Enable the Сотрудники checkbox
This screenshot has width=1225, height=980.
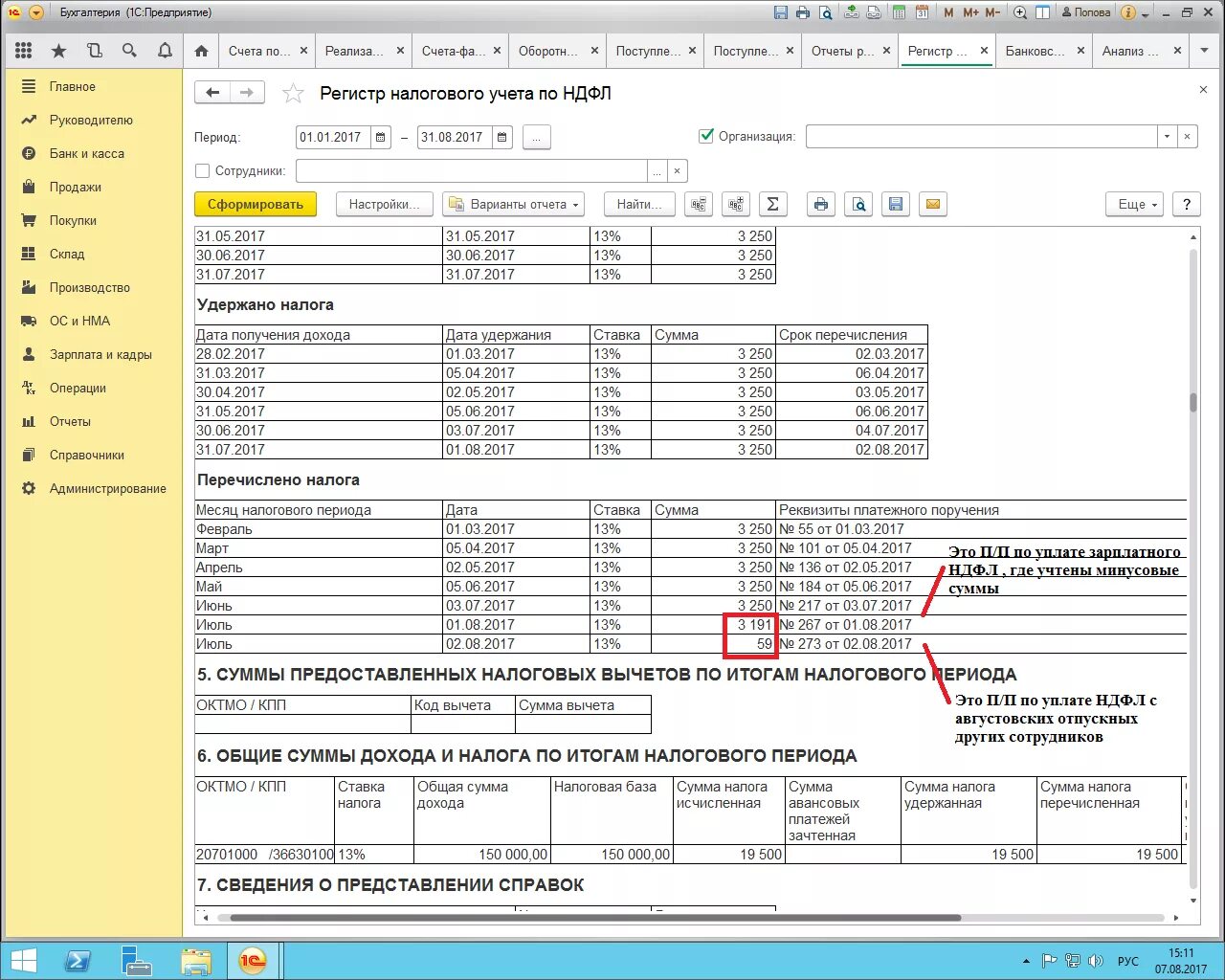point(202,170)
